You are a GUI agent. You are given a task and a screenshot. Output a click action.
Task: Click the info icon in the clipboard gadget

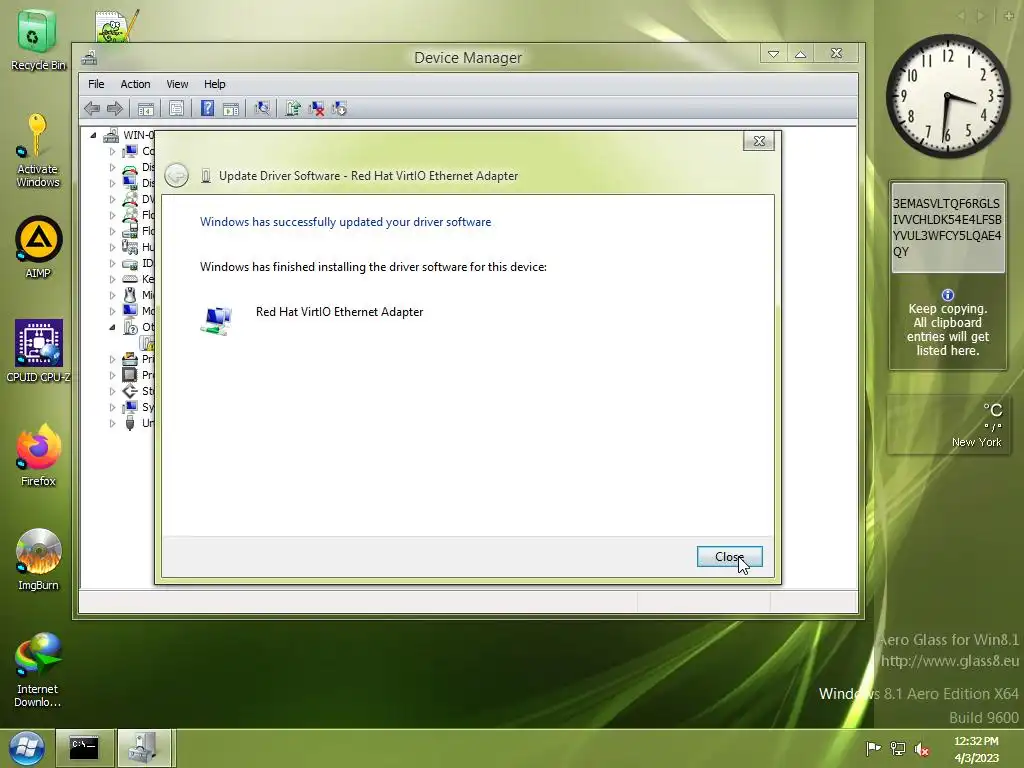948,295
